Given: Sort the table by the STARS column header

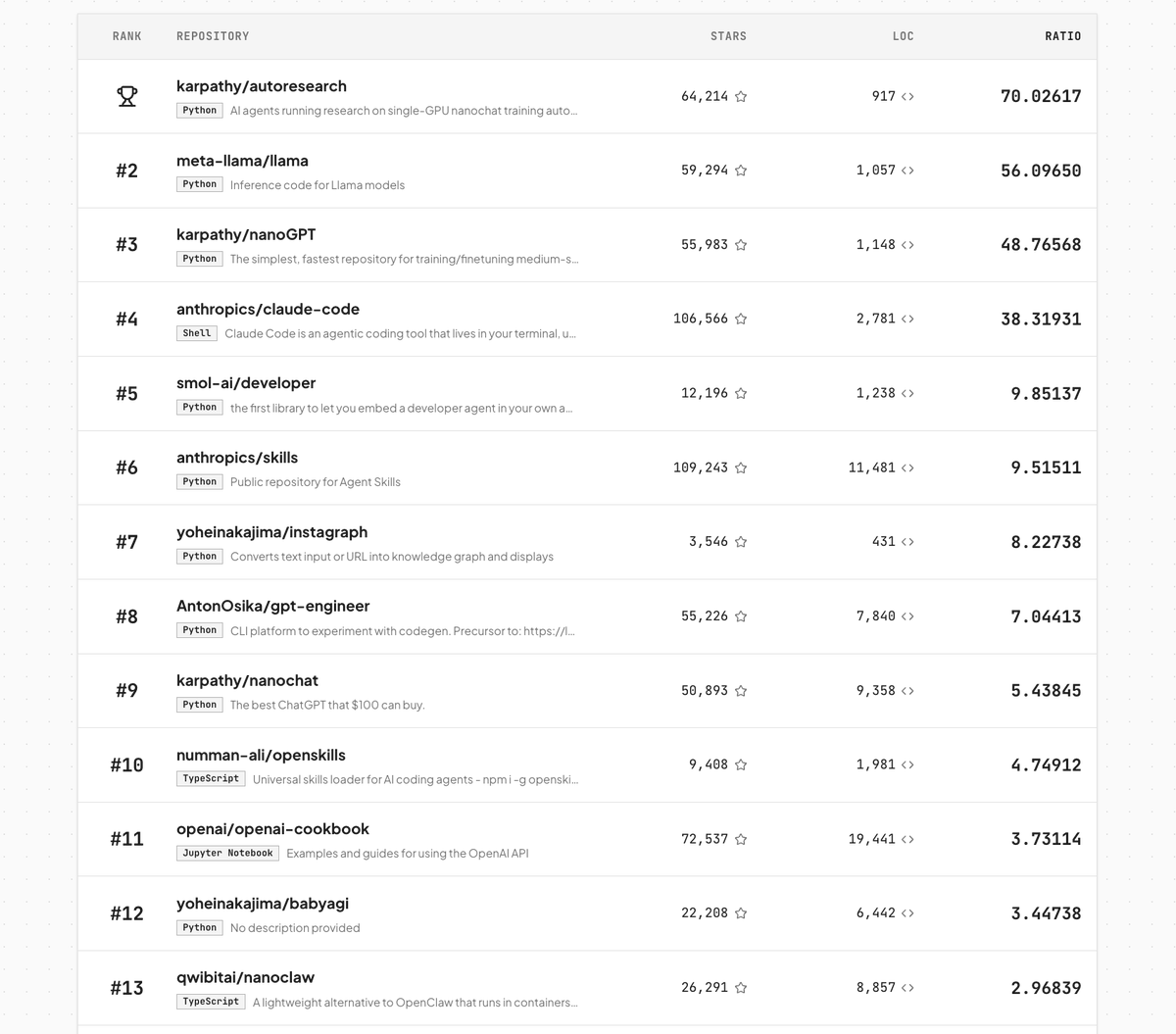Looking at the screenshot, I should click(728, 35).
